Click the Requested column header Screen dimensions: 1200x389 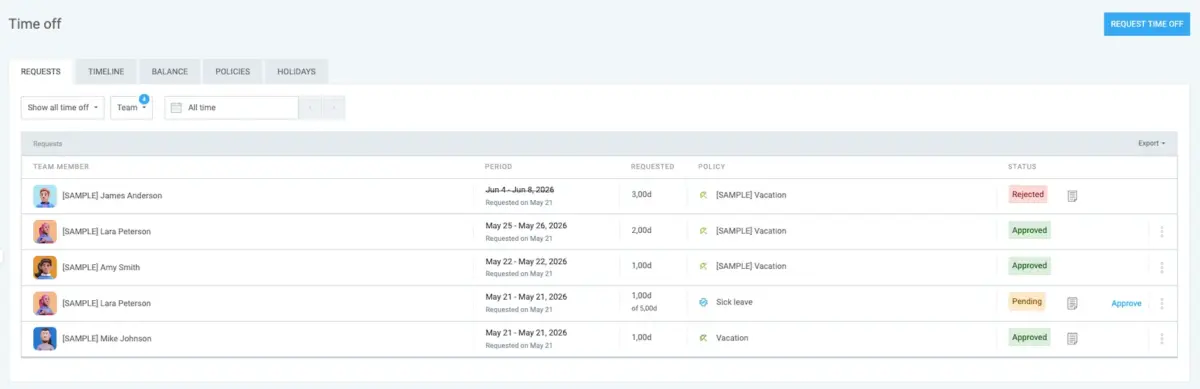pos(652,167)
